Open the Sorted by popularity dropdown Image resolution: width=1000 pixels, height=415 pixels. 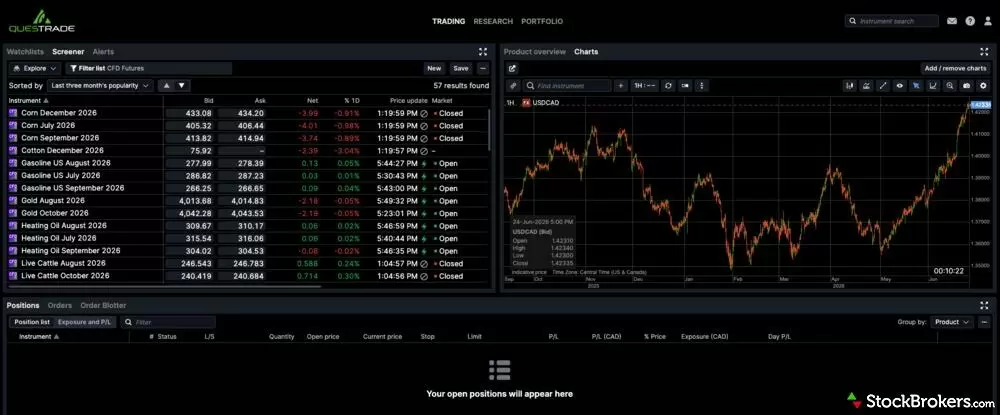point(101,85)
